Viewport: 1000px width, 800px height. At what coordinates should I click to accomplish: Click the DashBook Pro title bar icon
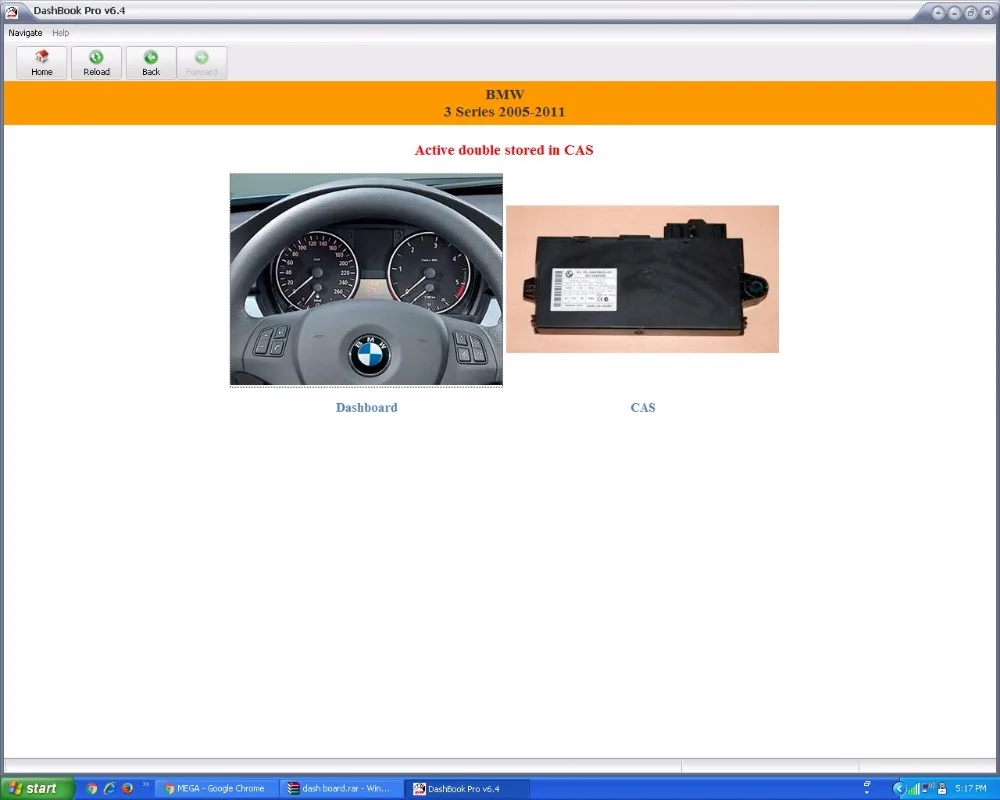[x=12, y=11]
